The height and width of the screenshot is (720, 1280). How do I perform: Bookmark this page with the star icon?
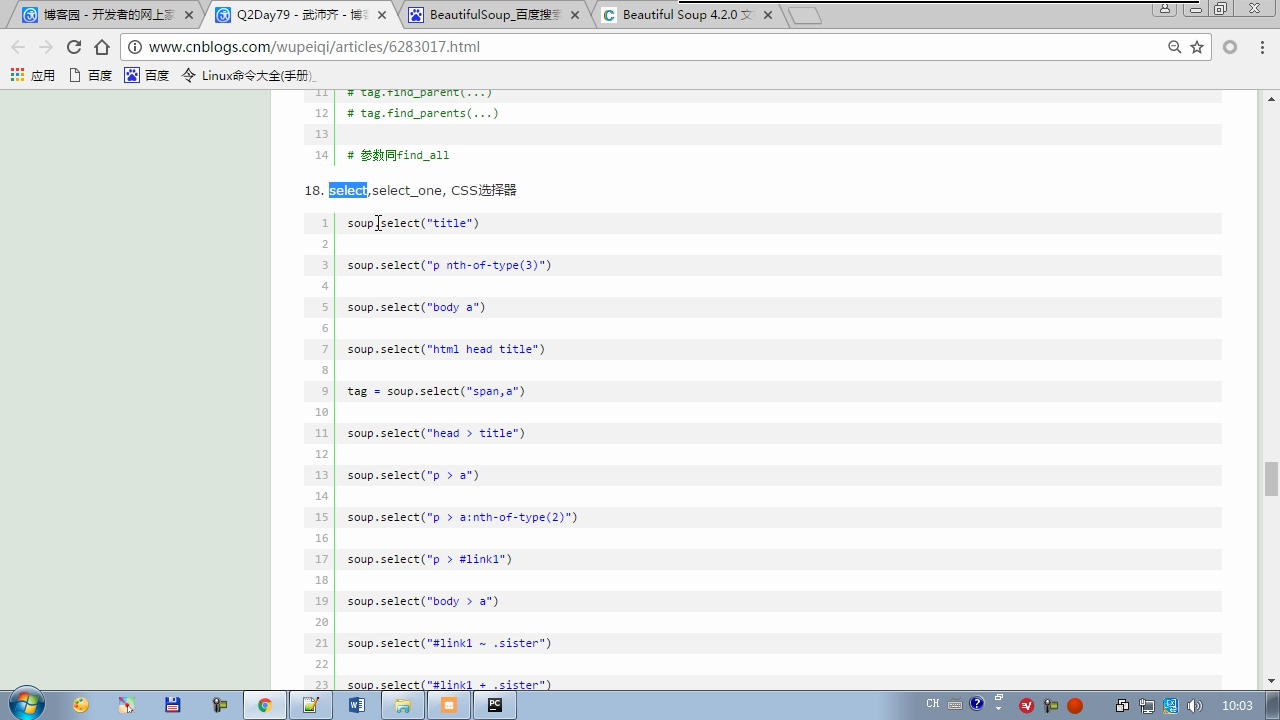(1197, 47)
